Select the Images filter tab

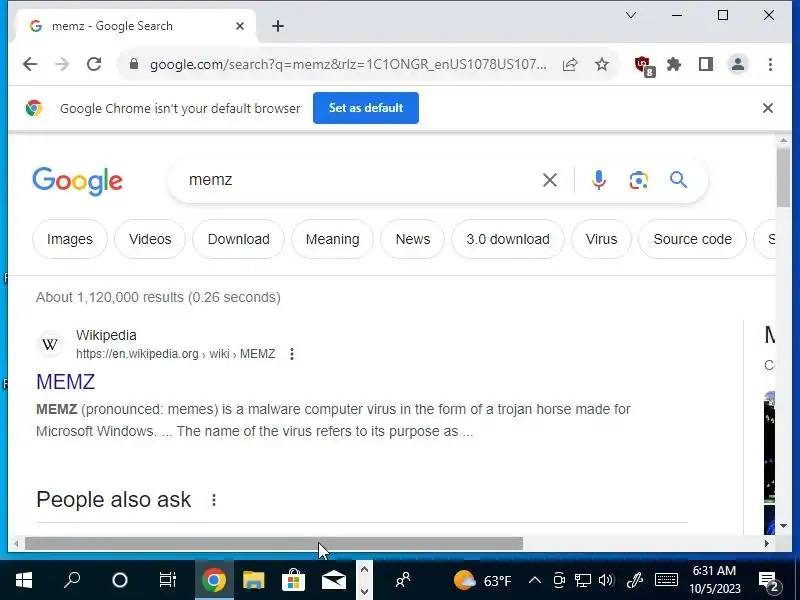coord(70,239)
